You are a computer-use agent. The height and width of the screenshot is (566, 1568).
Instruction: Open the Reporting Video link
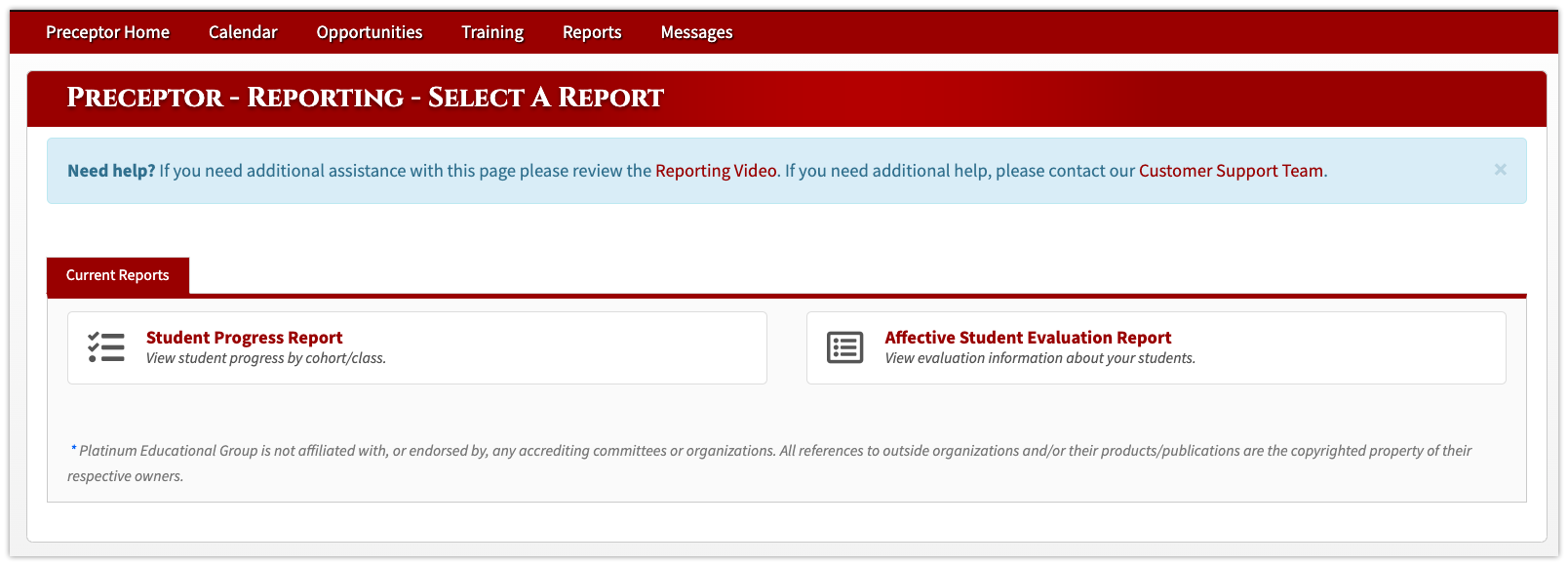pyautogui.click(x=716, y=171)
